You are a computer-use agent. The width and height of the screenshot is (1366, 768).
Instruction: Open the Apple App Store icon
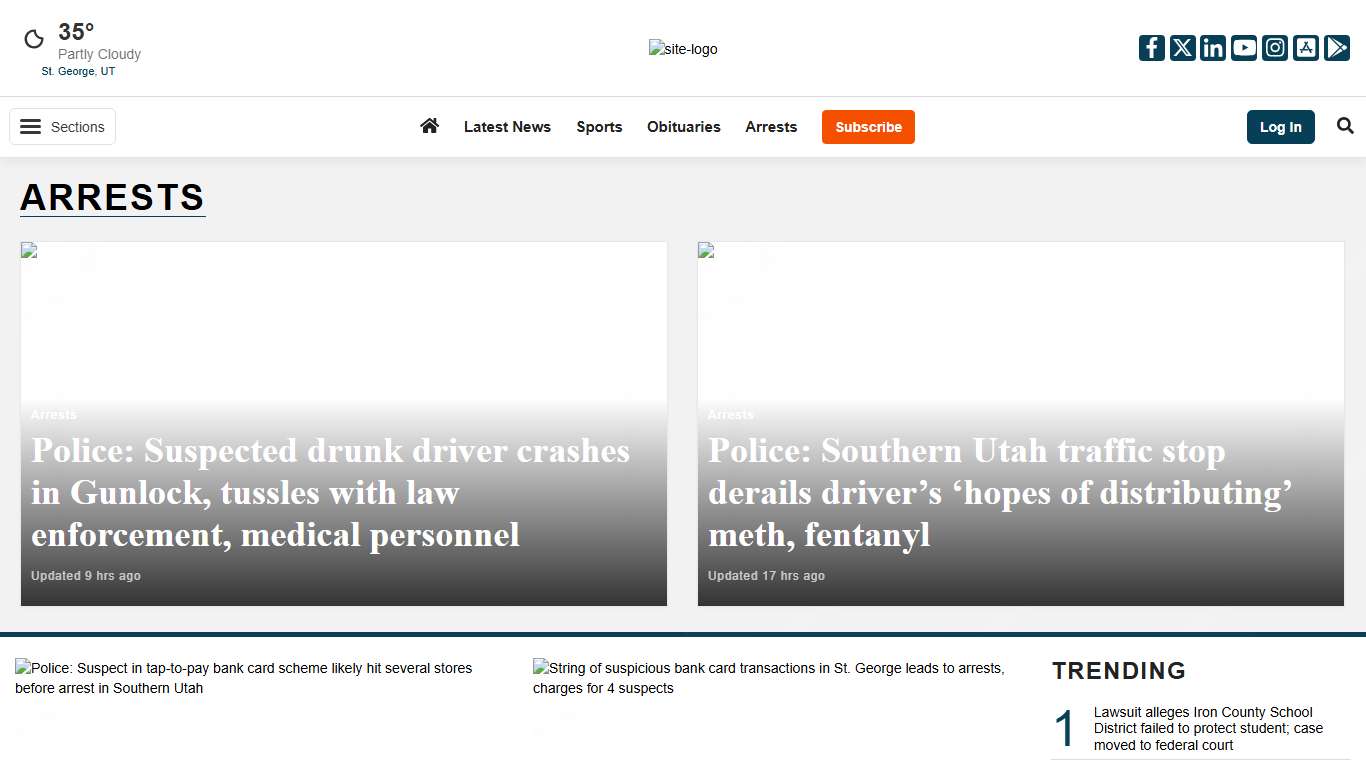[1306, 48]
